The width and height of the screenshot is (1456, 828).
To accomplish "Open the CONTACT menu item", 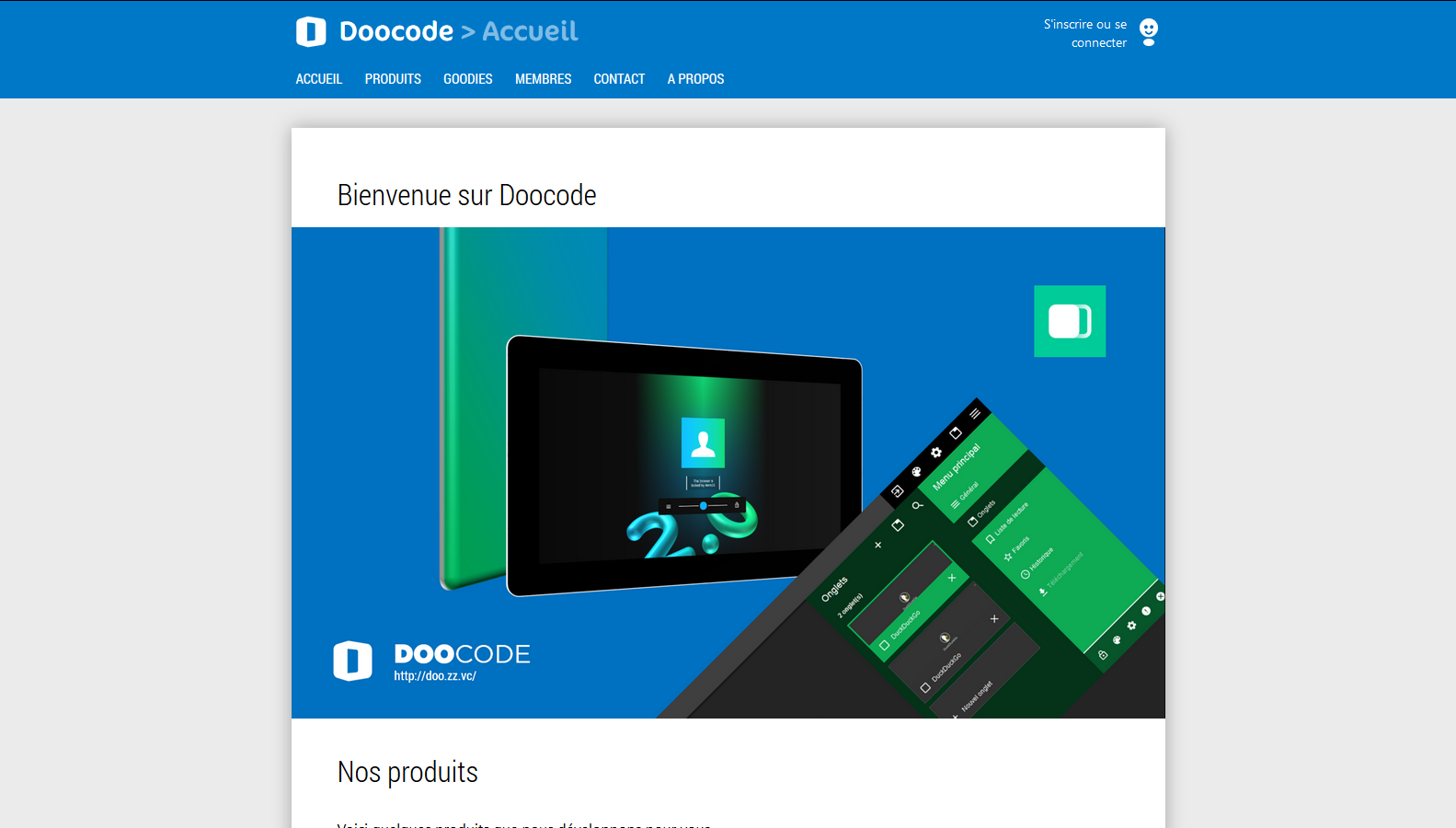I will (x=619, y=79).
